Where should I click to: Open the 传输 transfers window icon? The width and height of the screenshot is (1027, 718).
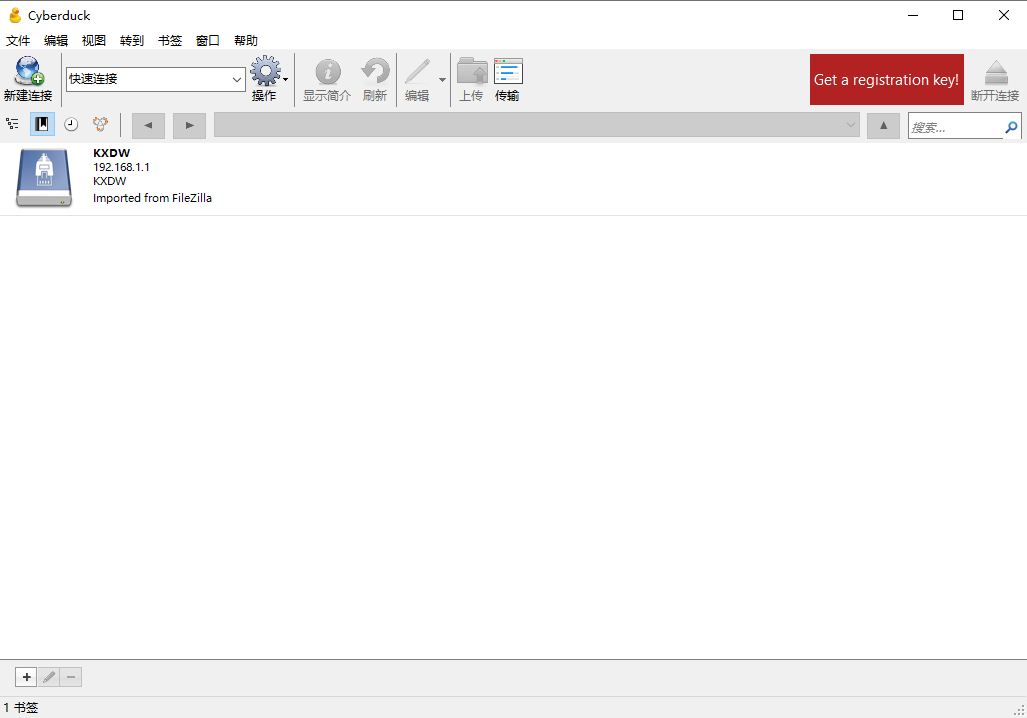tap(508, 71)
